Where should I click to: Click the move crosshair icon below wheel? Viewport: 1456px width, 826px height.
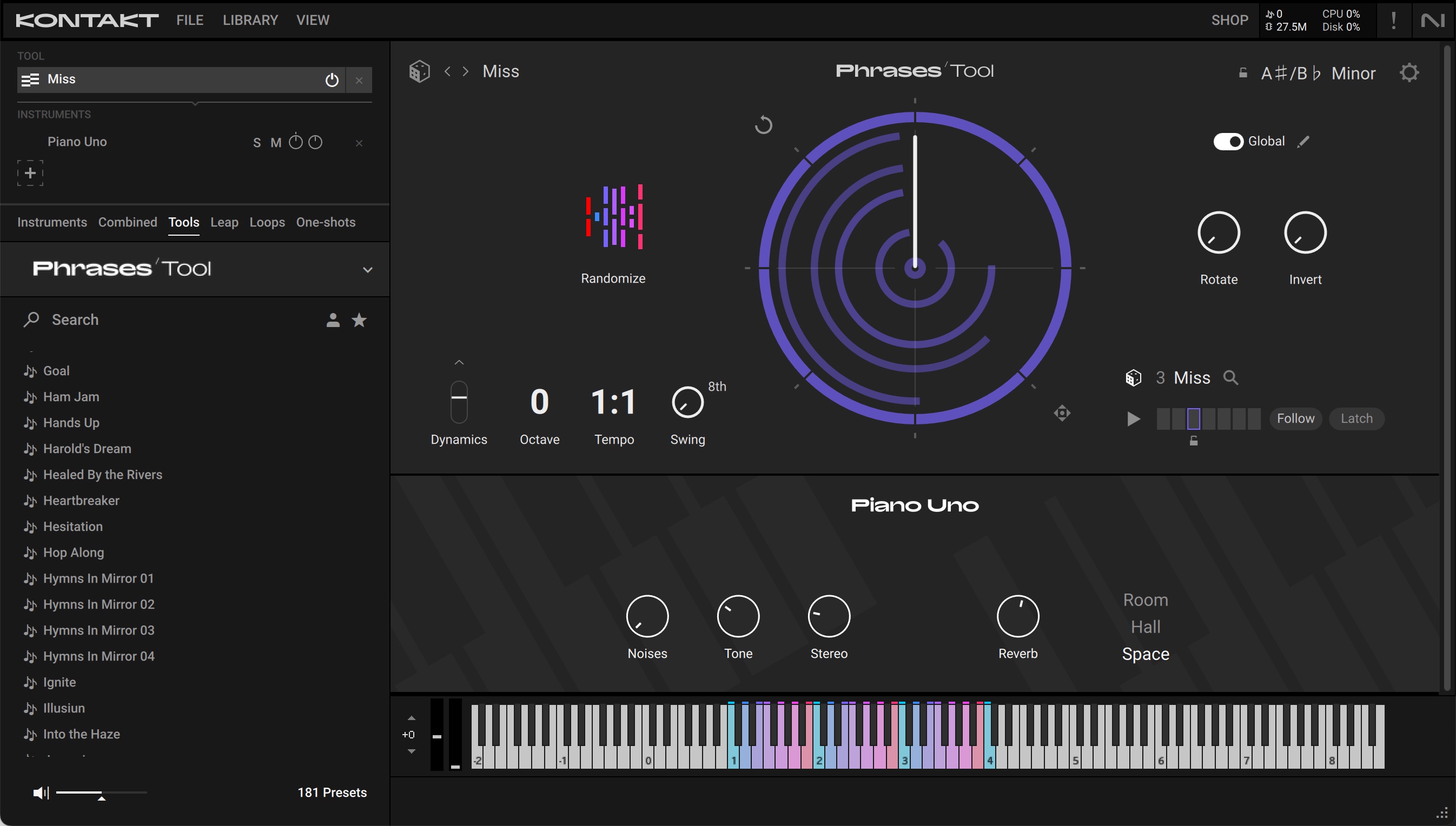pos(1062,413)
